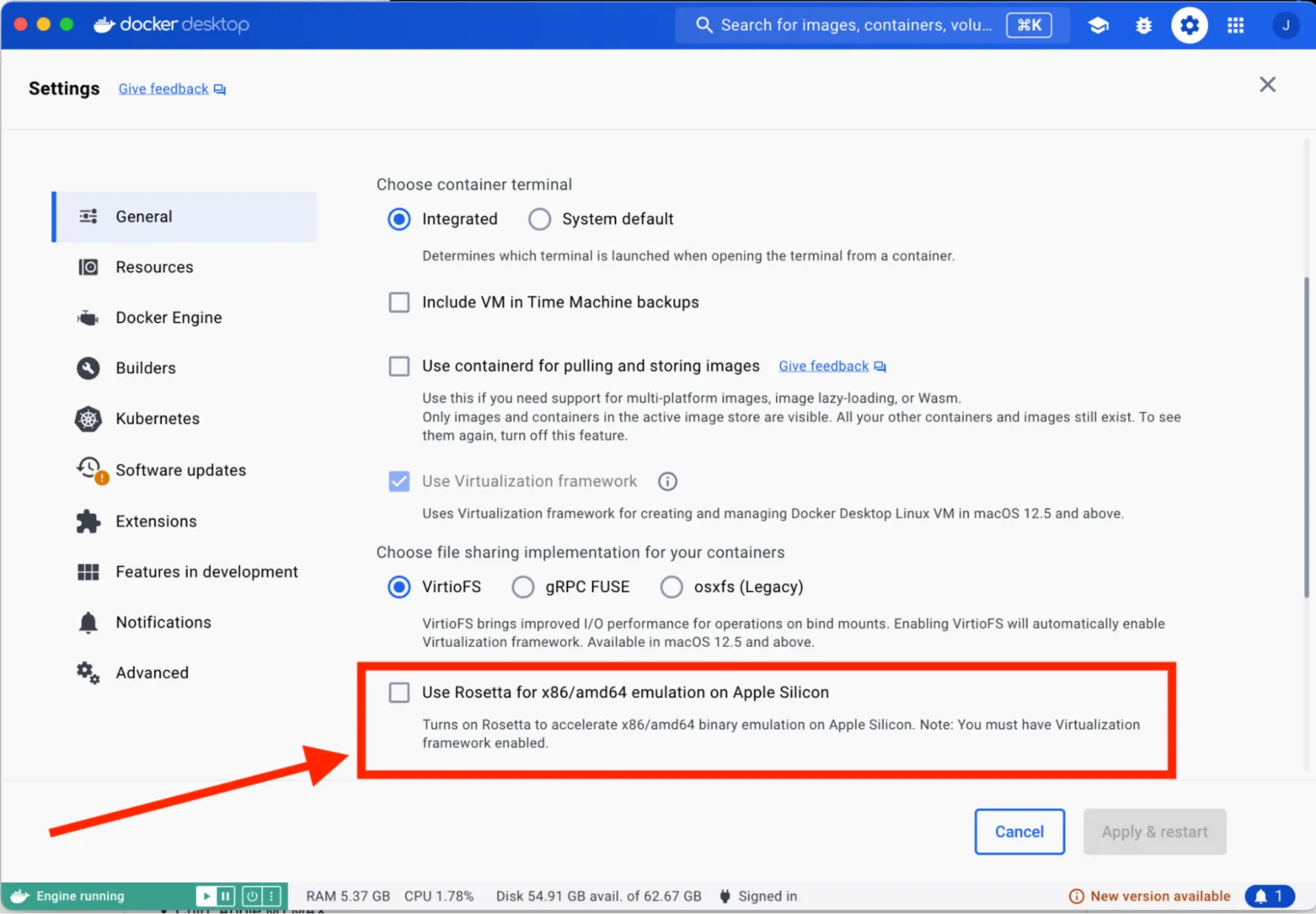Click the General sliders icon in sidebar
The width and height of the screenshot is (1316, 914).
(88, 217)
